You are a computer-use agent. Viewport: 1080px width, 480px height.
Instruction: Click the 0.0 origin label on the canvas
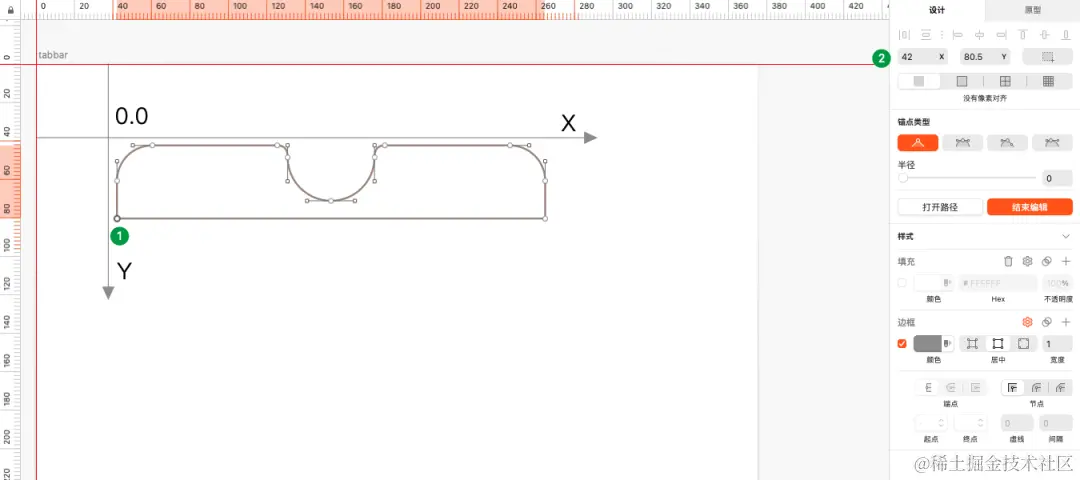[x=132, y=116]
